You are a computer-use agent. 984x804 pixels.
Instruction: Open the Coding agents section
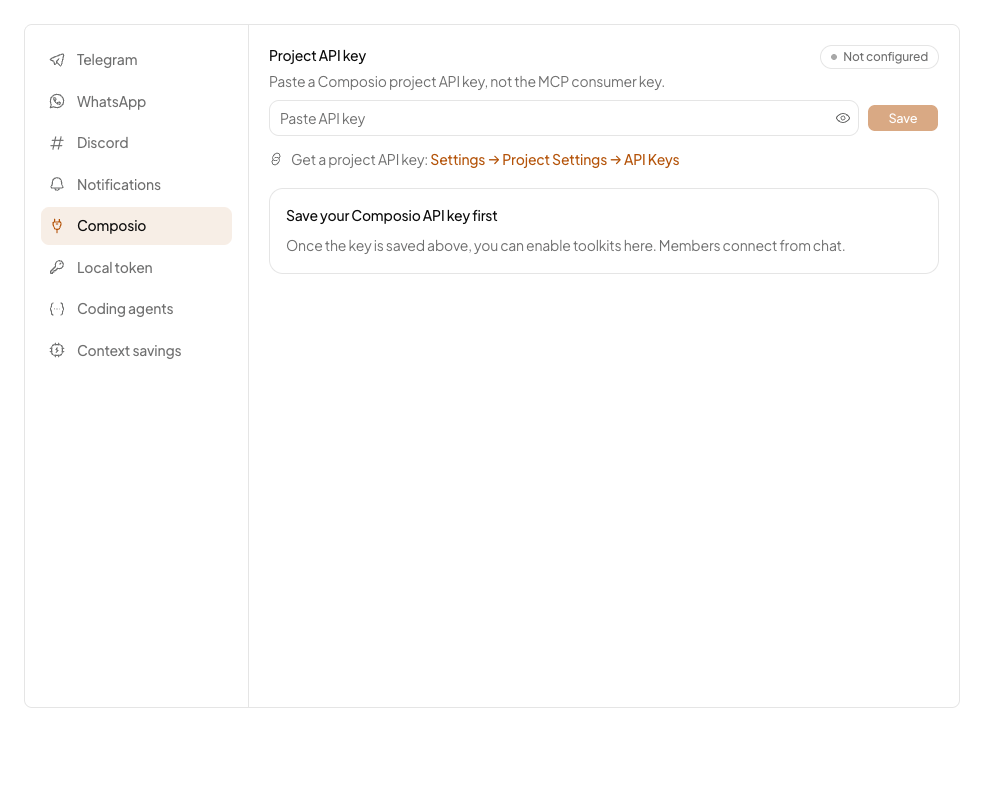coord(136,309)
